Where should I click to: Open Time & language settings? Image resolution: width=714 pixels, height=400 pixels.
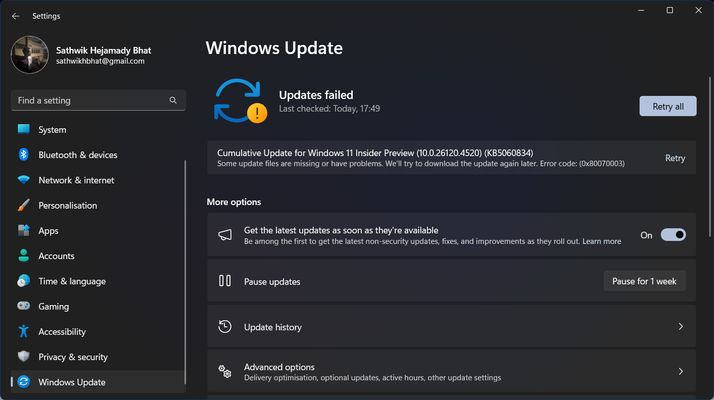click(98, 282)
